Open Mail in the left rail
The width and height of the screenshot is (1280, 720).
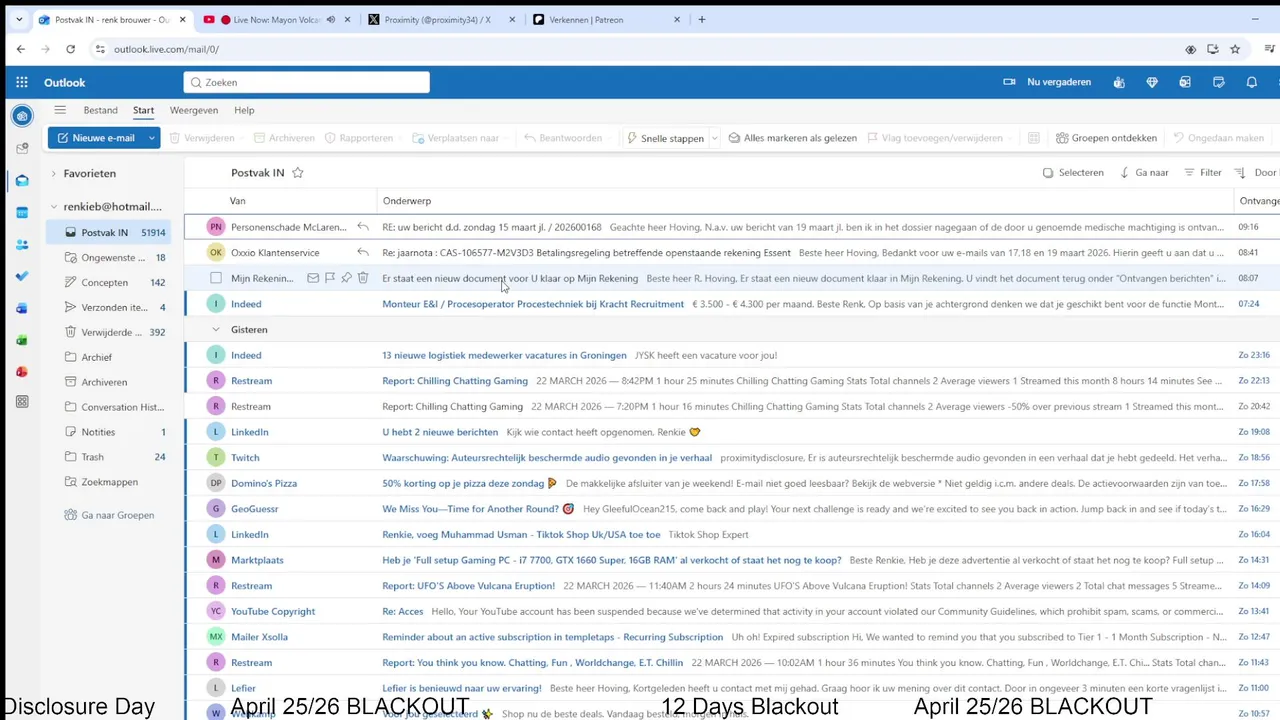click(22, 180)
